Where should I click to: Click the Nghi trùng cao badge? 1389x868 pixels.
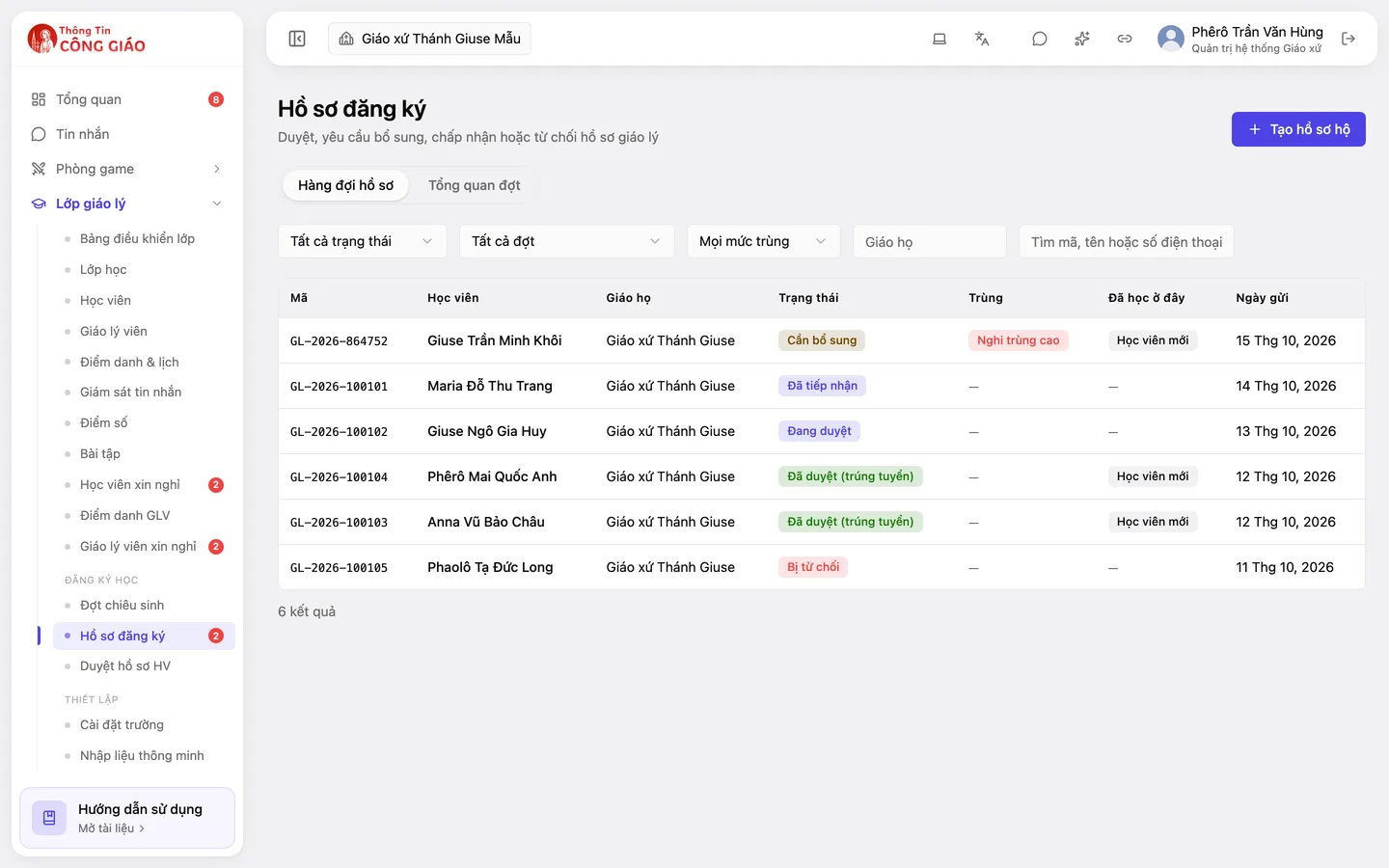[1018, 340]
